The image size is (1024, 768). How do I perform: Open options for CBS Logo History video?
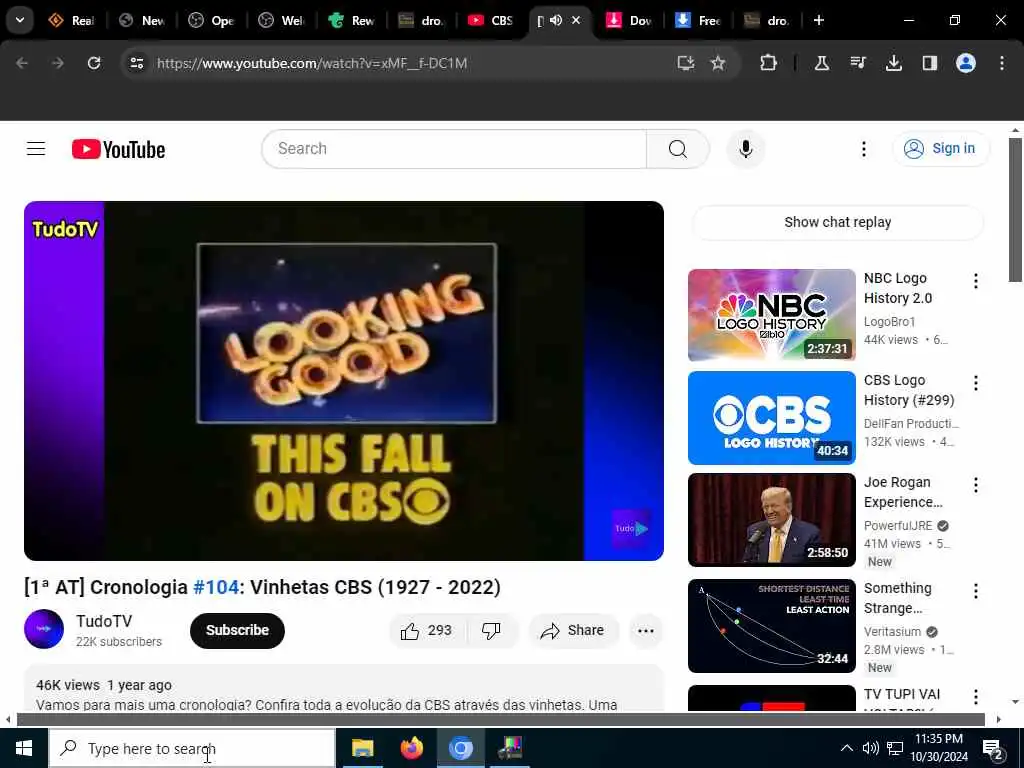(975, 383)
